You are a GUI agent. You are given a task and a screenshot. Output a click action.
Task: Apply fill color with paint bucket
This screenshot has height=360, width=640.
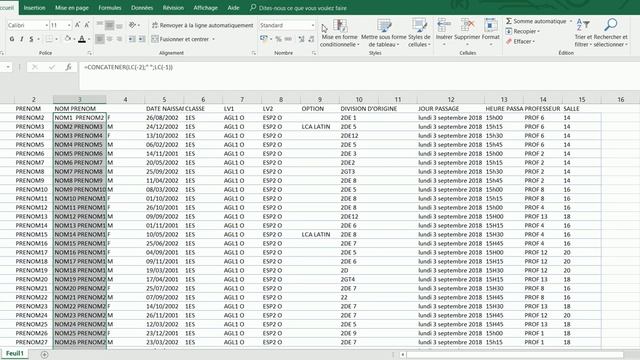click(68, 39)
